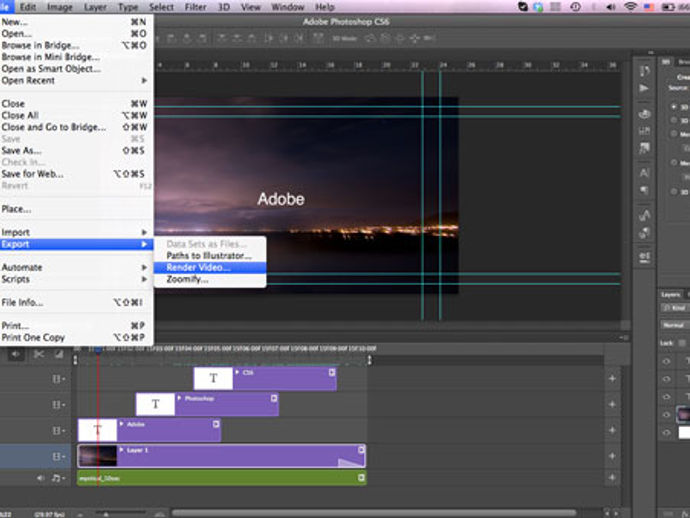
Task: Open the macOS volume menu icon
Action: coord(611,7)
